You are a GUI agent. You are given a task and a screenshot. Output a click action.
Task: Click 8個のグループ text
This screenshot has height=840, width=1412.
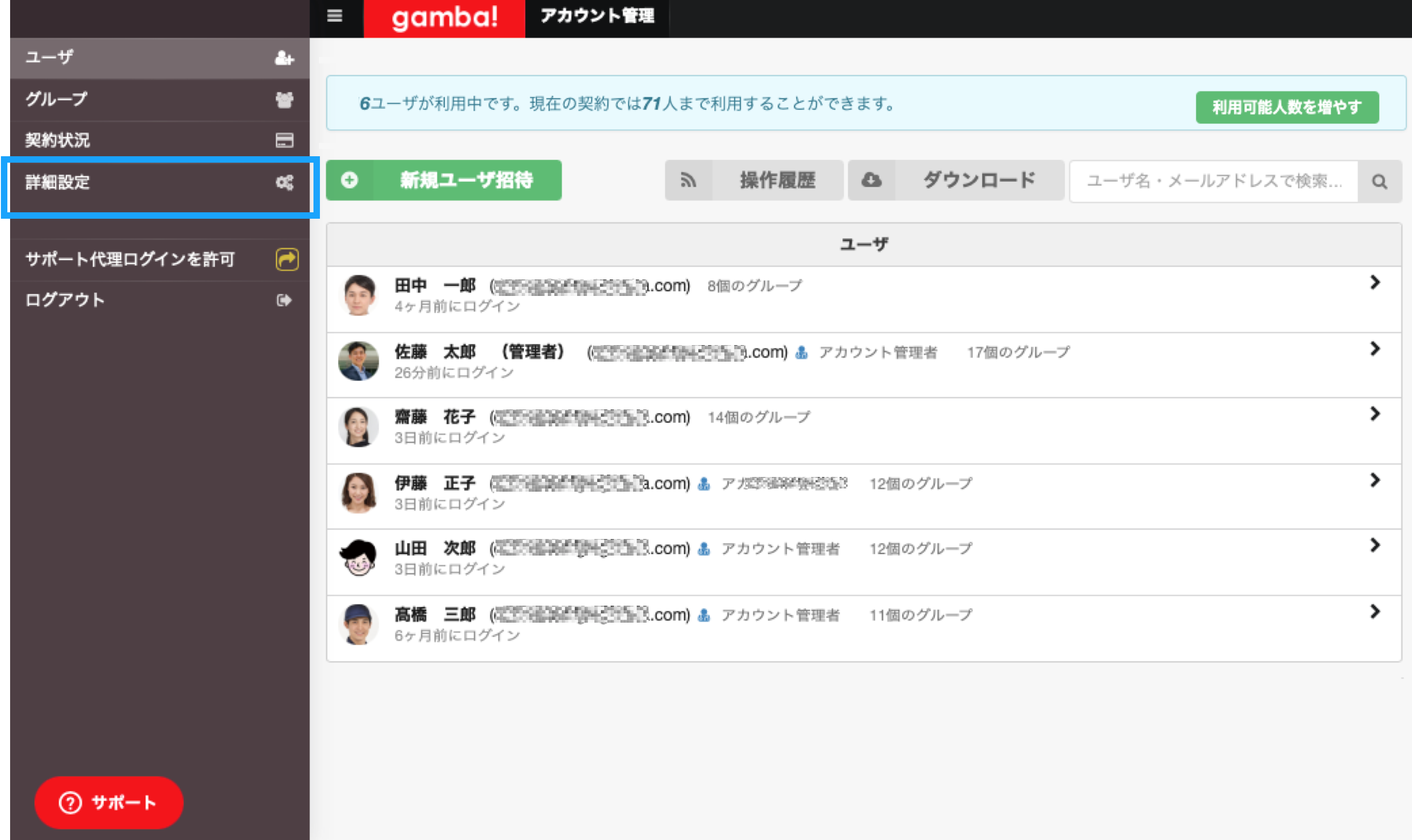(x=755, y=286)
